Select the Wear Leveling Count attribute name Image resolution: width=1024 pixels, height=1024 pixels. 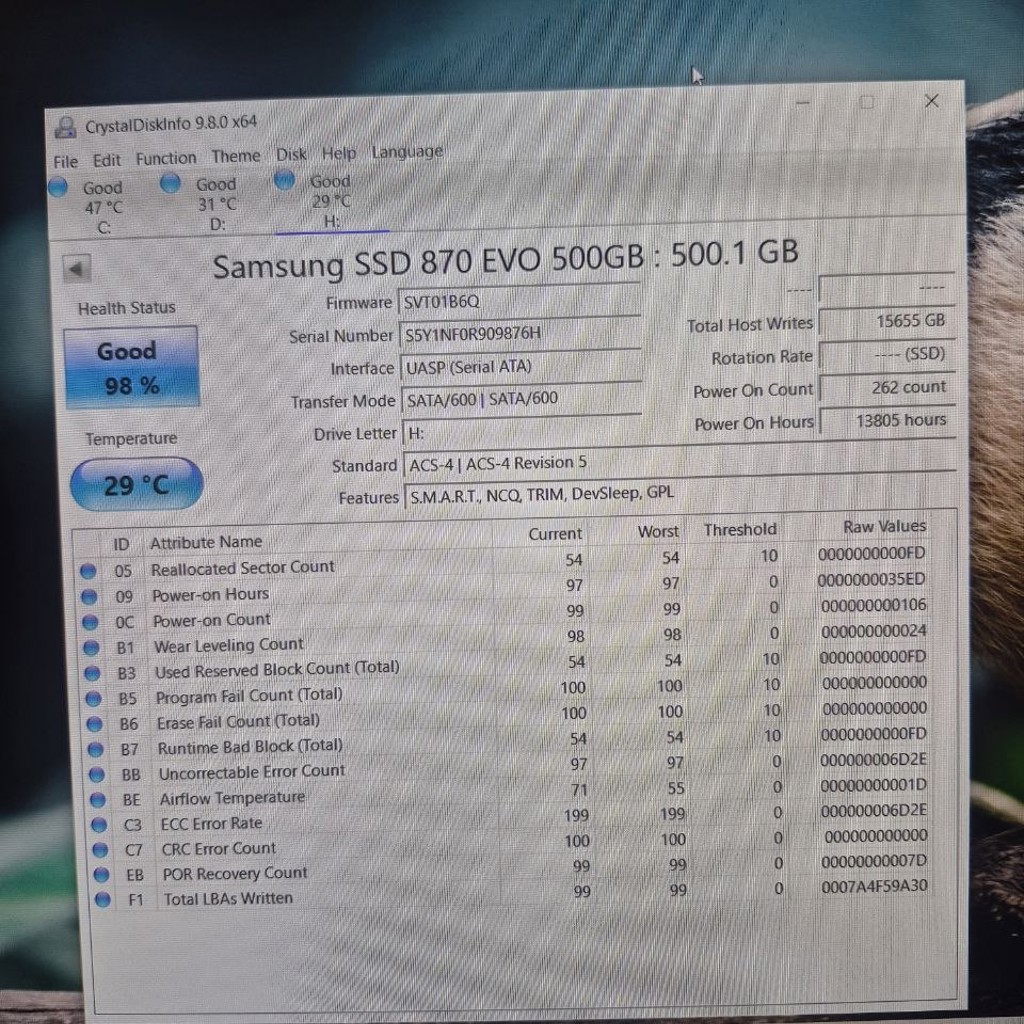[x=229, y=646]
